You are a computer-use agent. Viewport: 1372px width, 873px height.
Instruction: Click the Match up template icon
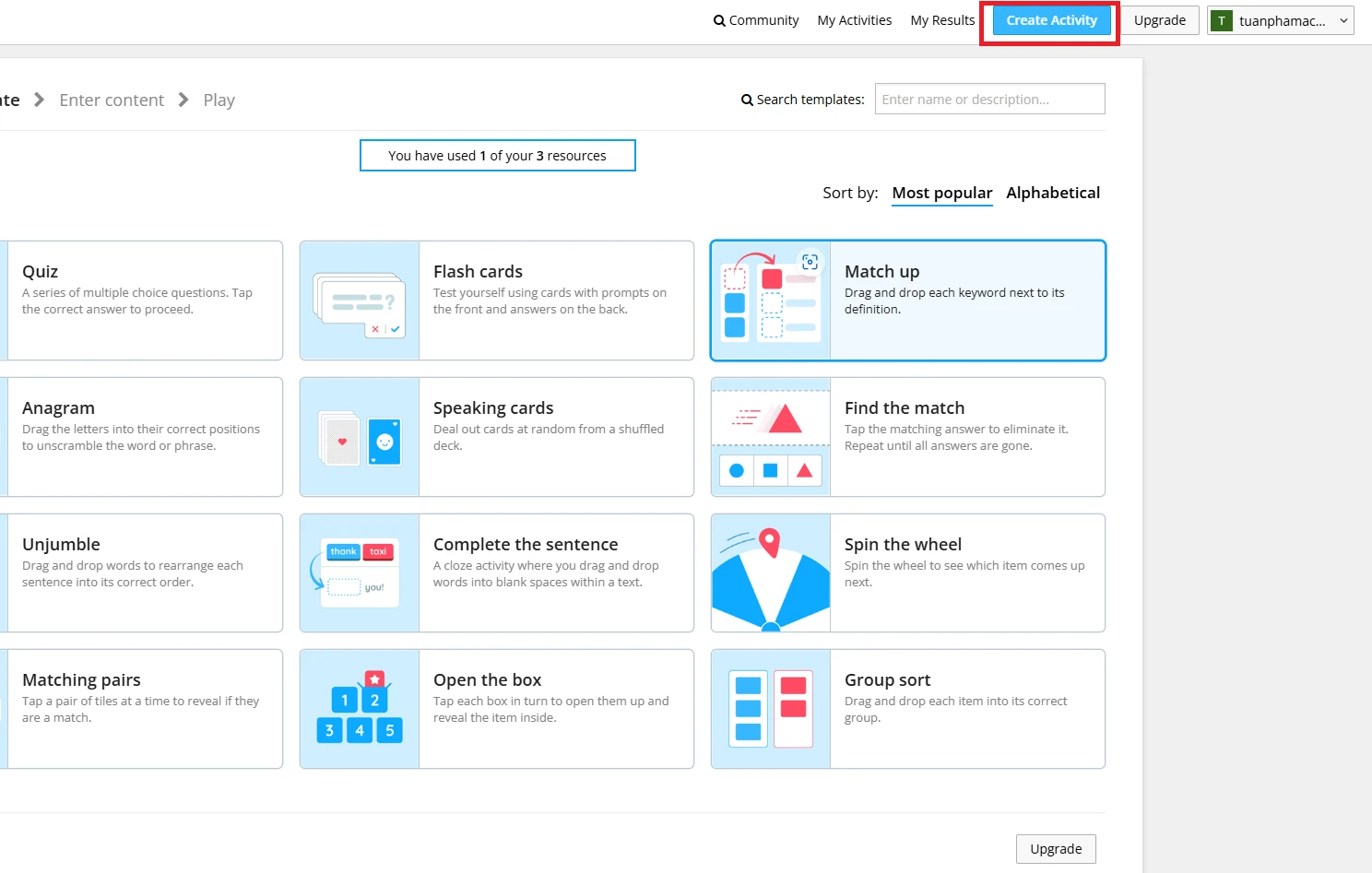pos(771,301)
